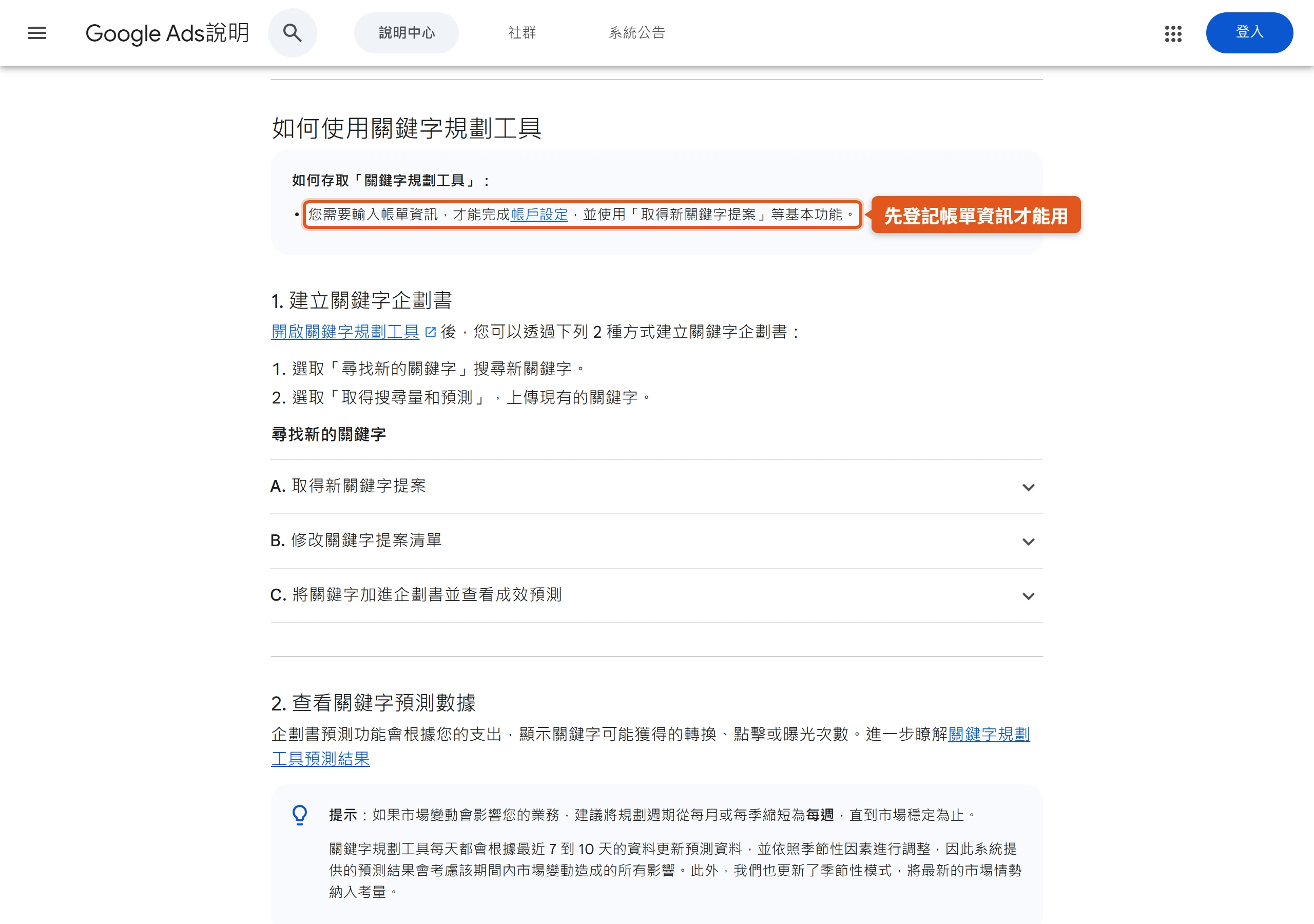Open the Google apps grid
The height and width of the screenshot is (924, 1314).
pos(1173,33)
